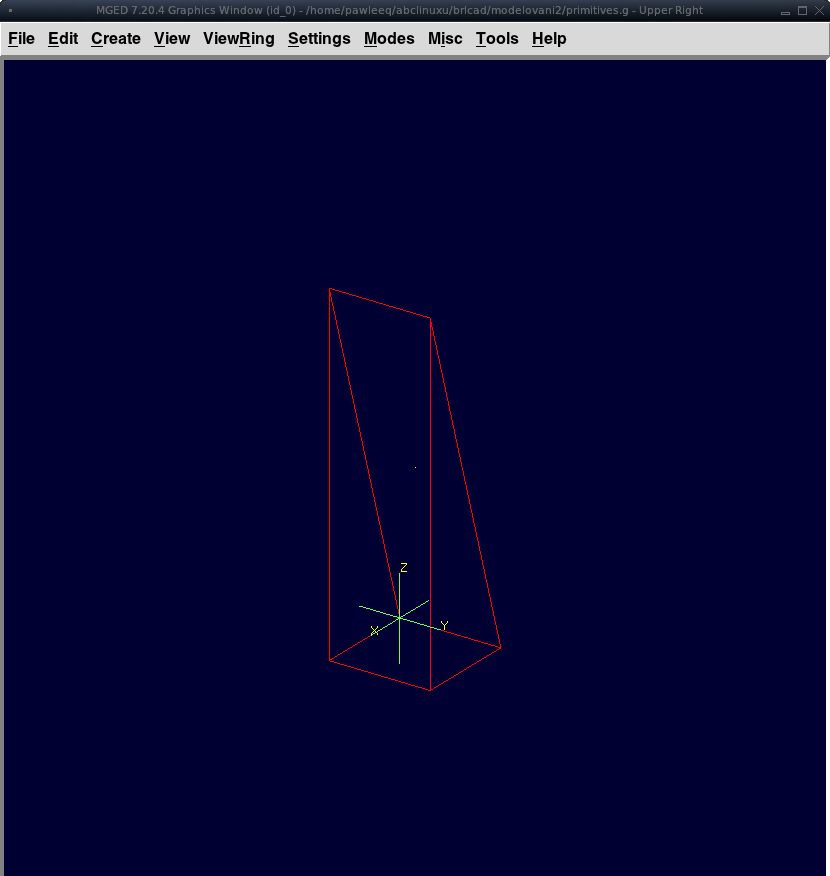Viewport: 830px width, 876px height.
Task: Click the Z axis label in viewport
Action: coord(404,568)
